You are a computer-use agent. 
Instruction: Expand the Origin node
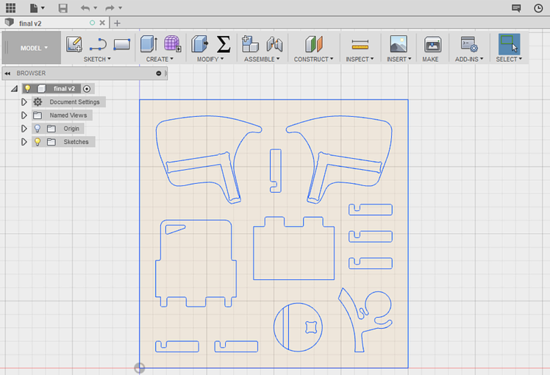pyautogui.click(x=24, y=128)
